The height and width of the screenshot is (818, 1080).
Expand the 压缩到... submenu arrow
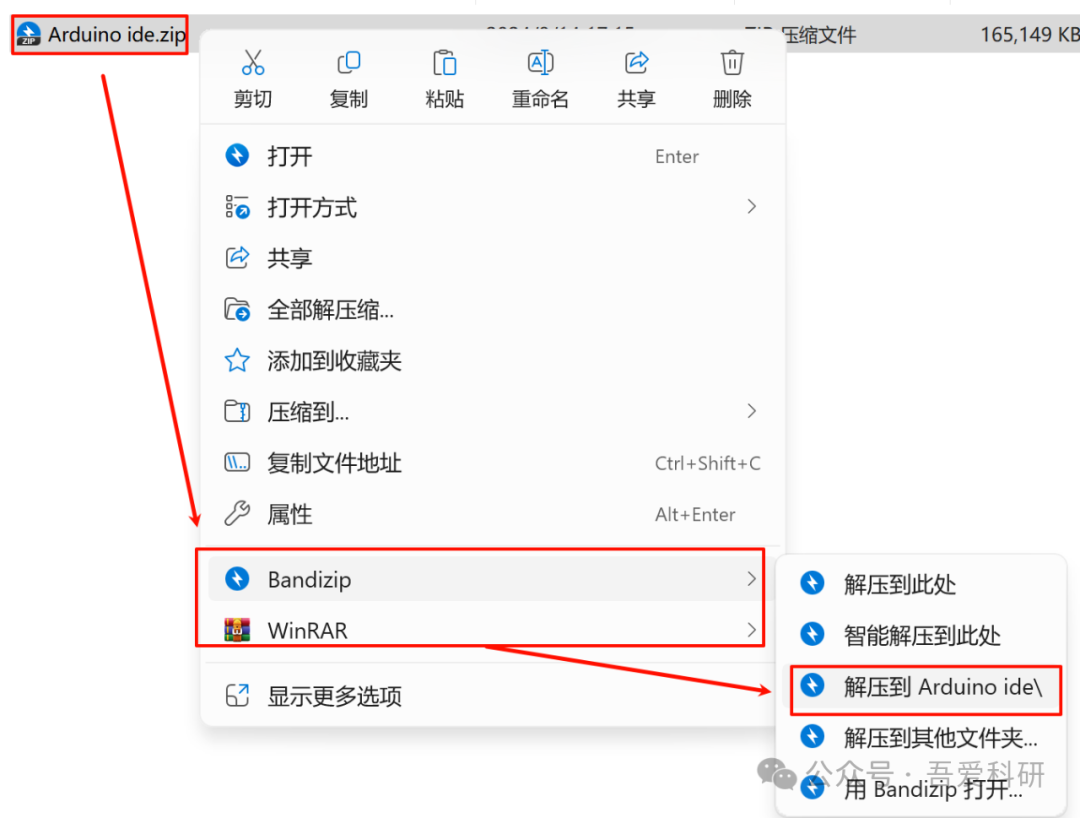tap(751, 411)
